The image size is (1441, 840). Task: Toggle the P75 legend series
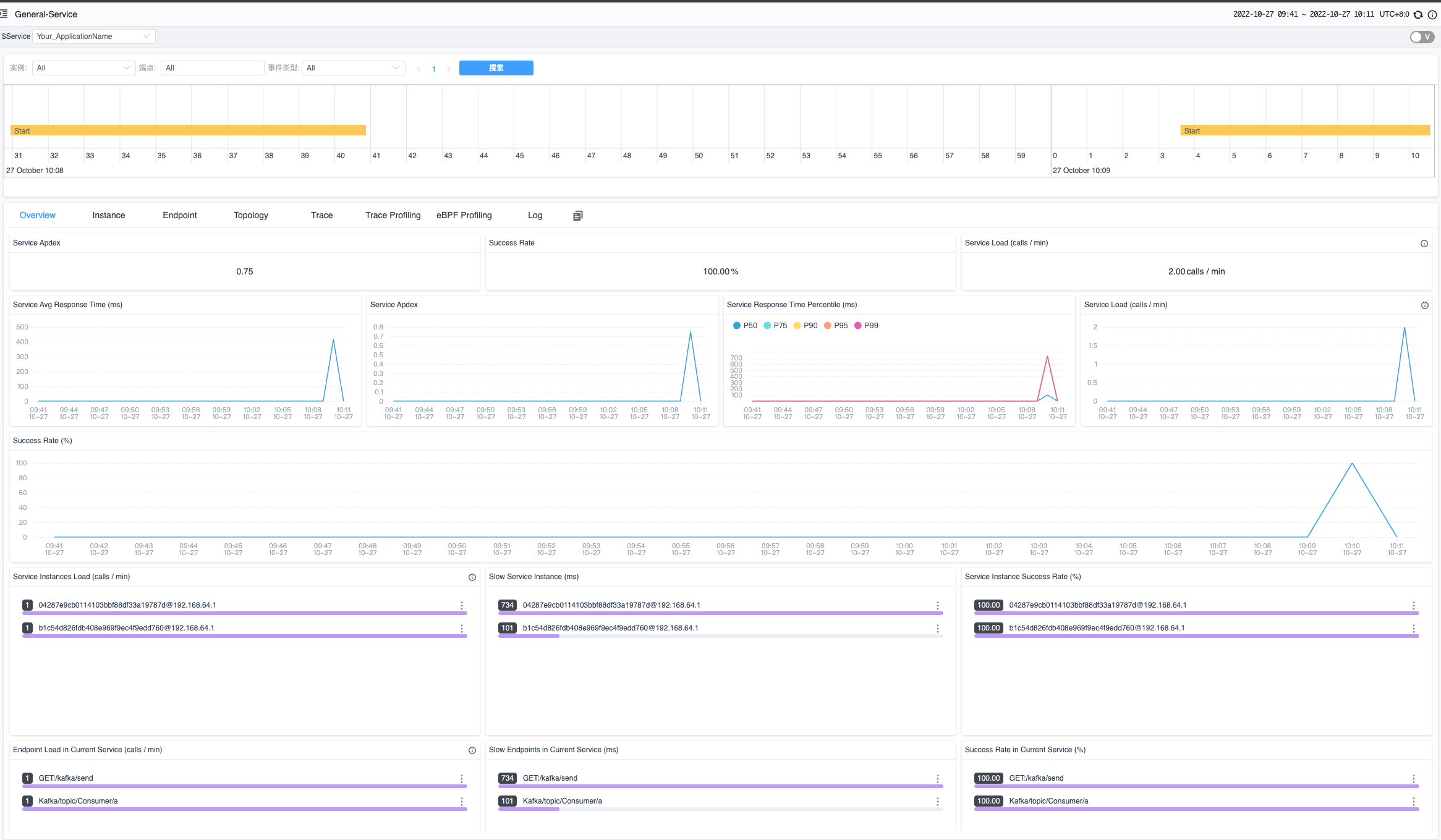pos(775,326)
